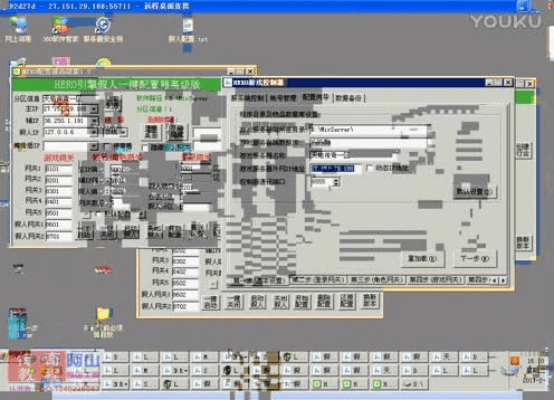Switch to the 账号管理 tab

tap(283, 98)
